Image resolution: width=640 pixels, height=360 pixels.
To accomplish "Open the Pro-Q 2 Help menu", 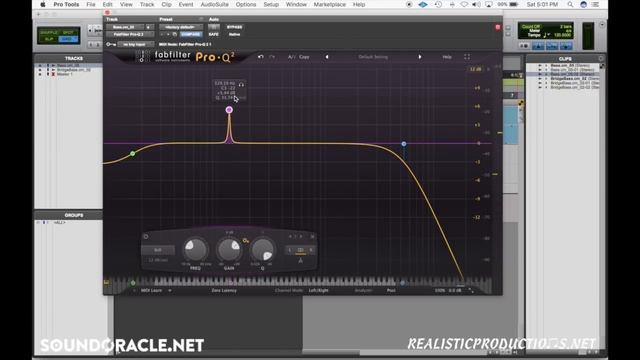I will click(x=447, y=57).
